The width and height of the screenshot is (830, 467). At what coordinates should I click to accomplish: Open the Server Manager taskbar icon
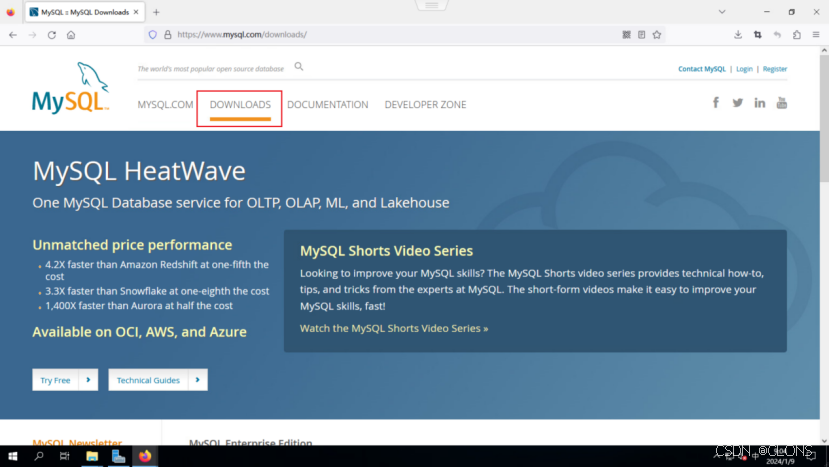118,456
